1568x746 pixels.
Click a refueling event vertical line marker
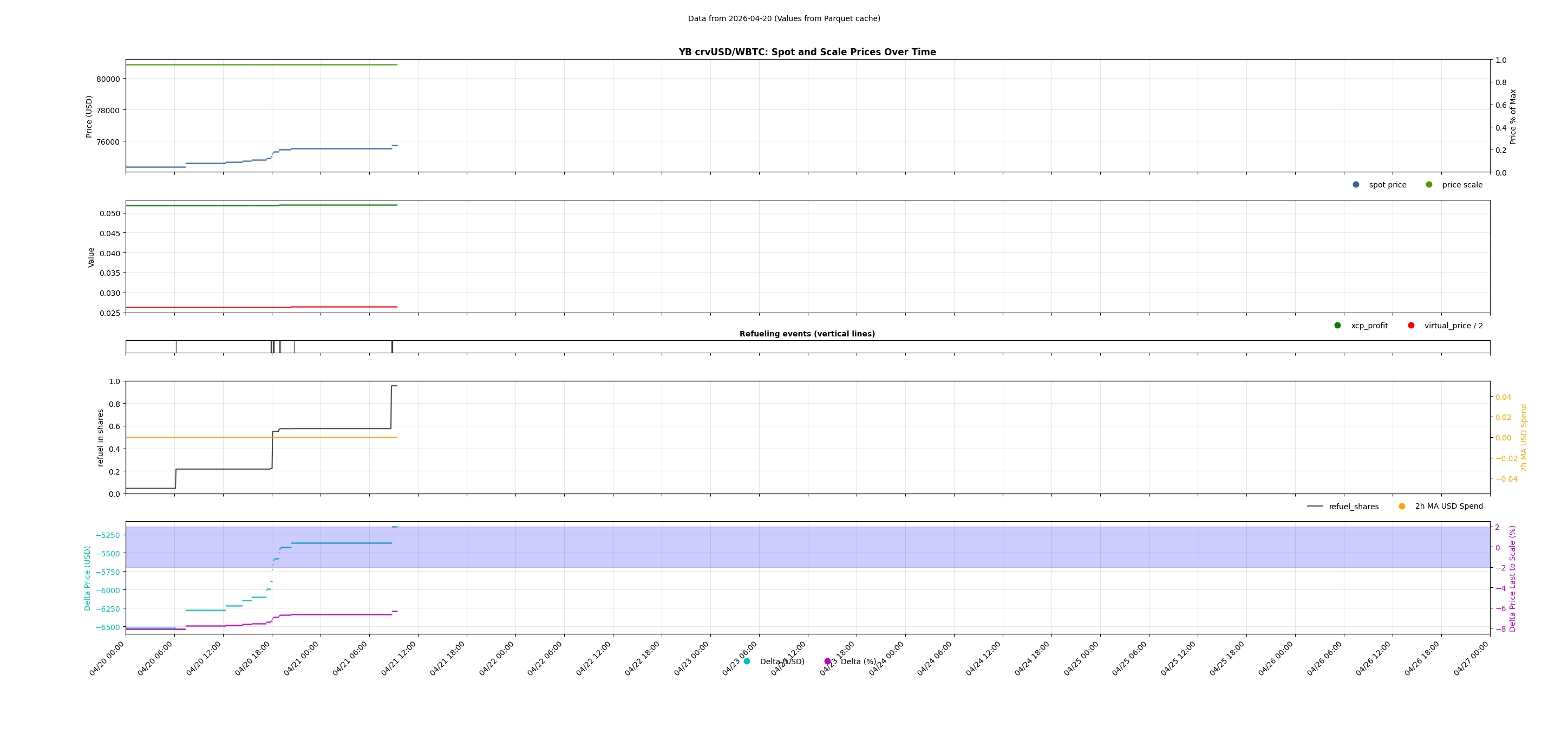coord(271,347)
